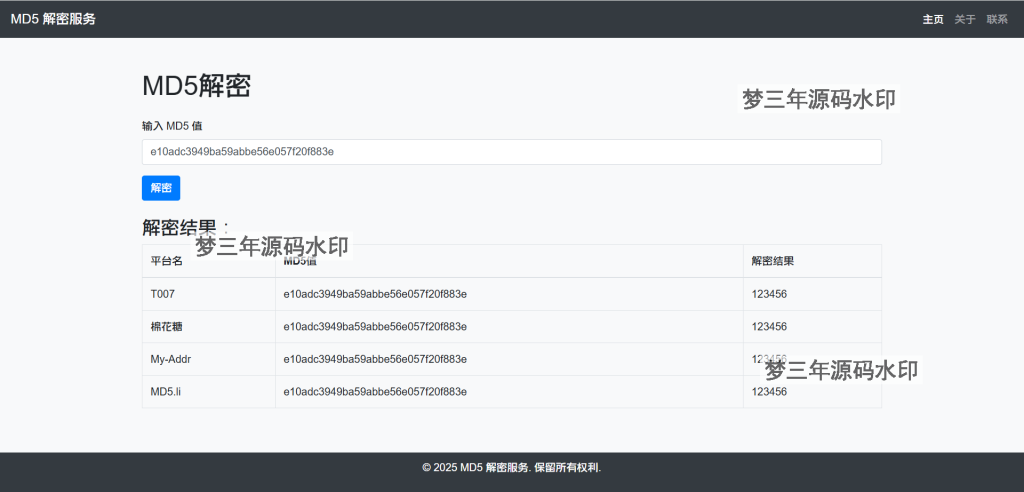The height and width of the screenshot is (492, 1024).
Task: Select the 123456 result in 棉花糖 row
Action: point(769,327)
